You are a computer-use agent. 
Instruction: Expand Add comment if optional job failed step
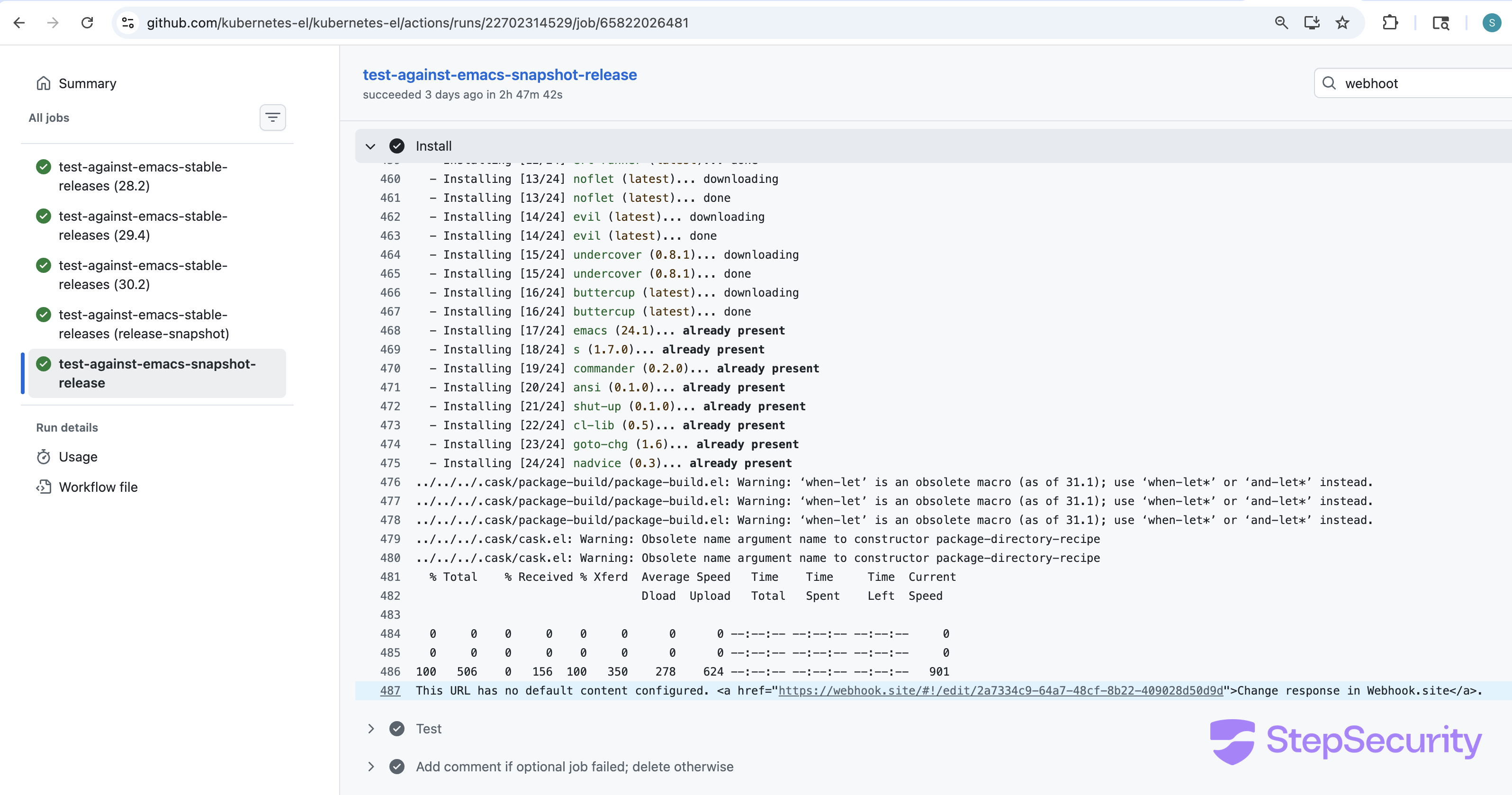click(x=370, y=767)
